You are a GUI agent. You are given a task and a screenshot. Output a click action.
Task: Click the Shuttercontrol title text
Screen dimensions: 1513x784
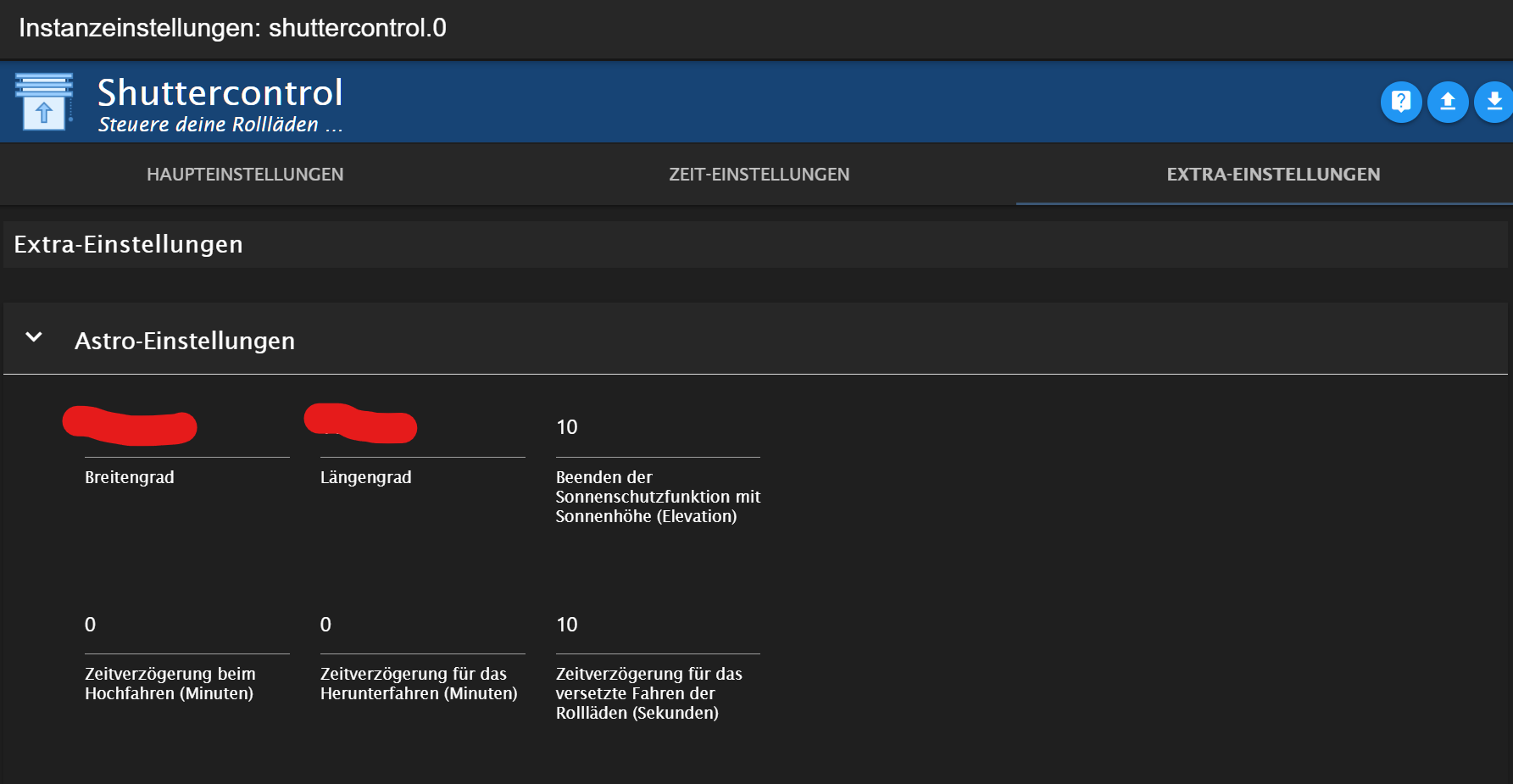coord(220,92)
